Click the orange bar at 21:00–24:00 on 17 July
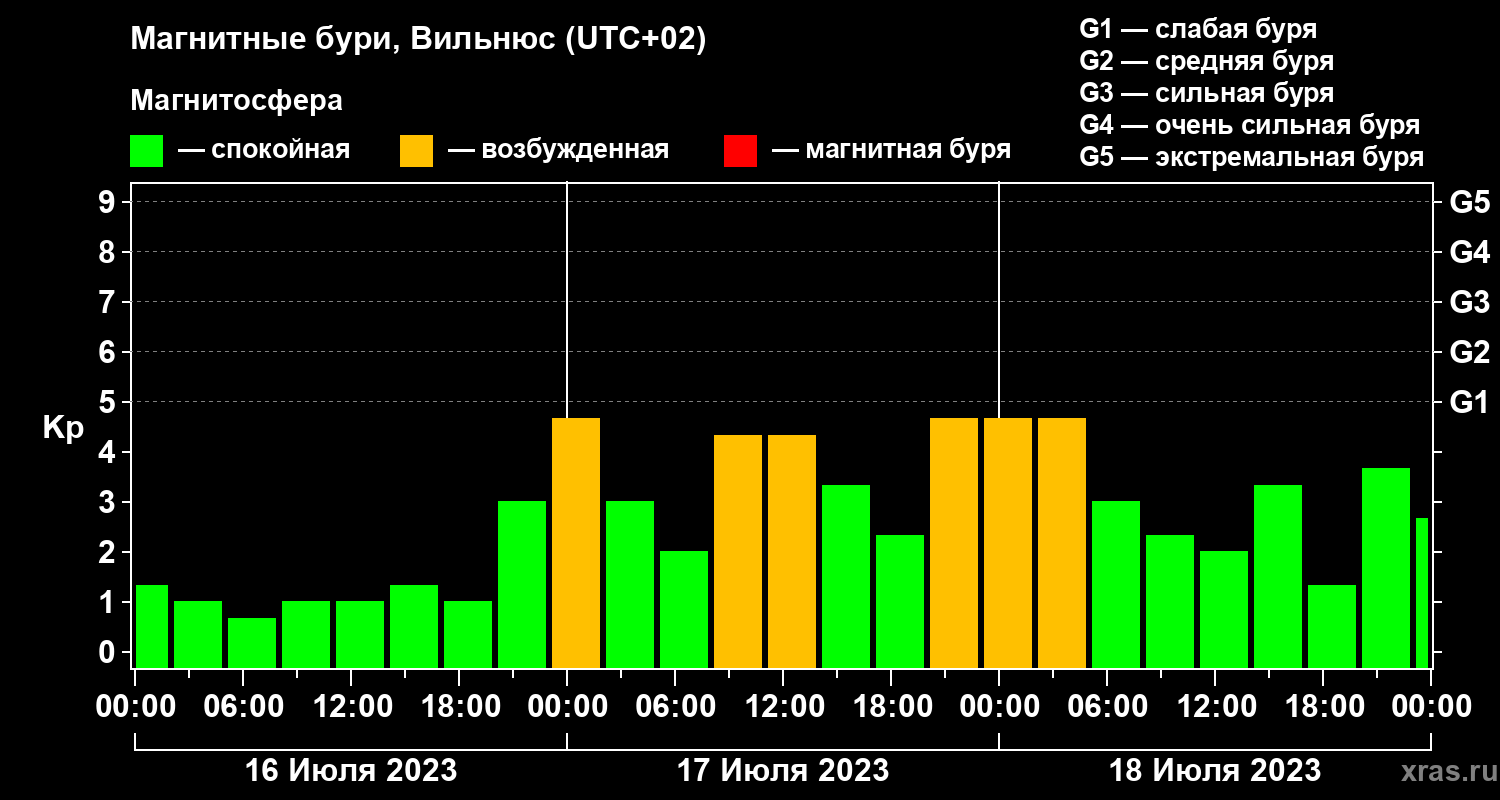This screenshot has height=800, width=1500. (954, 543)
